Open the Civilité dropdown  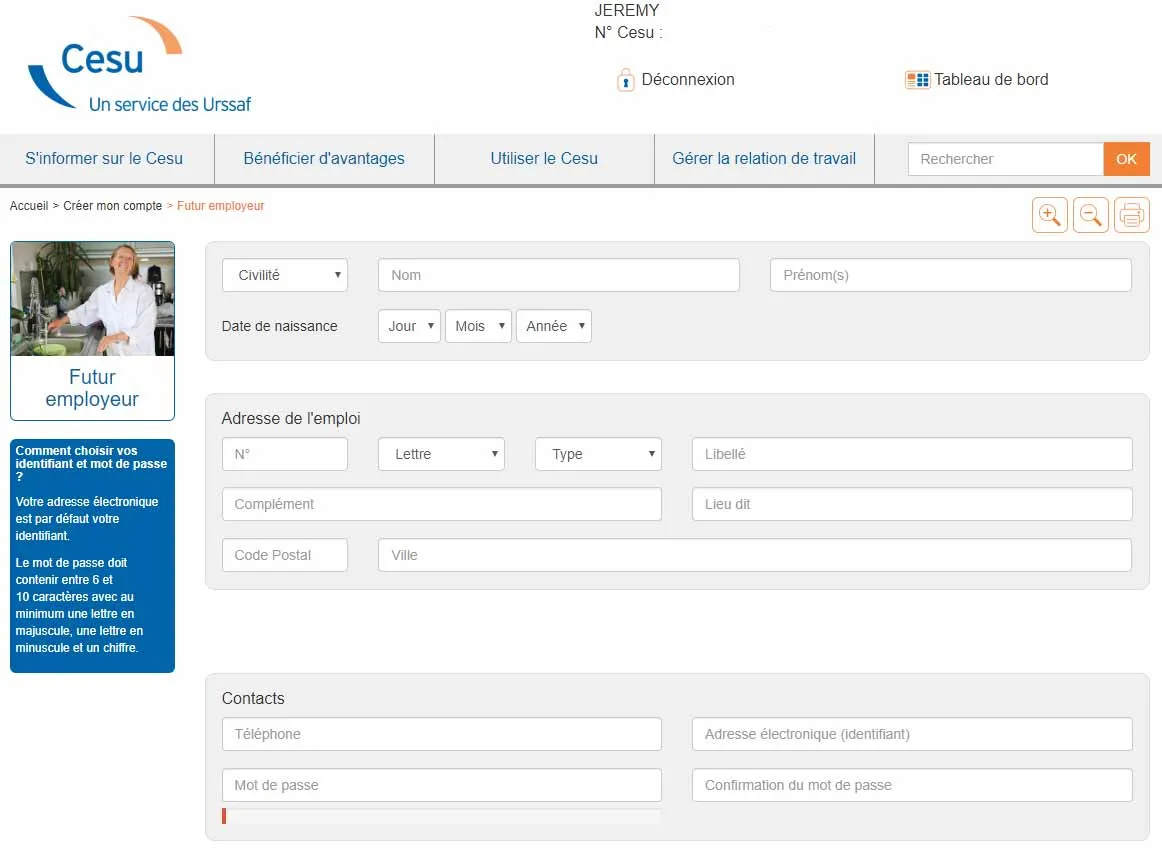click(x=285, y=274)
